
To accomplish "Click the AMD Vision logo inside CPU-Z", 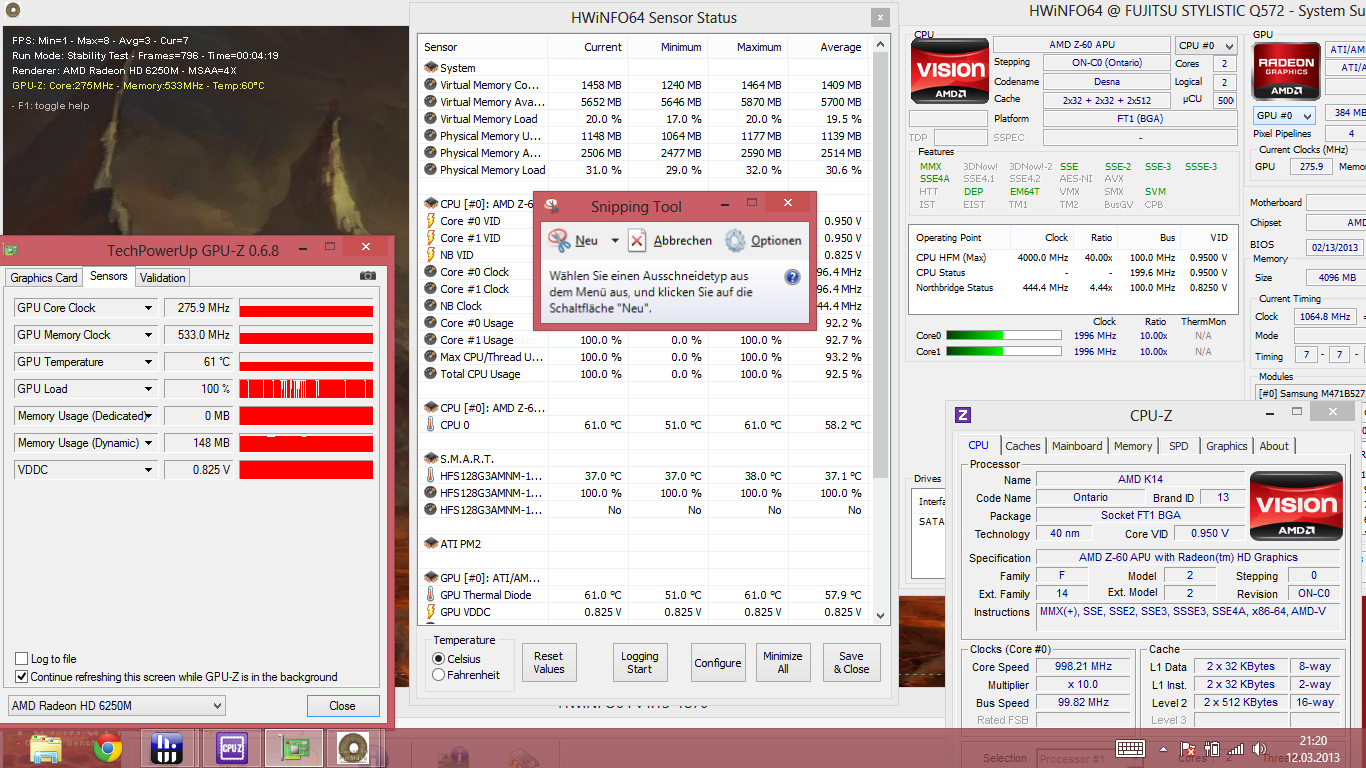I will pos(1298,505).
